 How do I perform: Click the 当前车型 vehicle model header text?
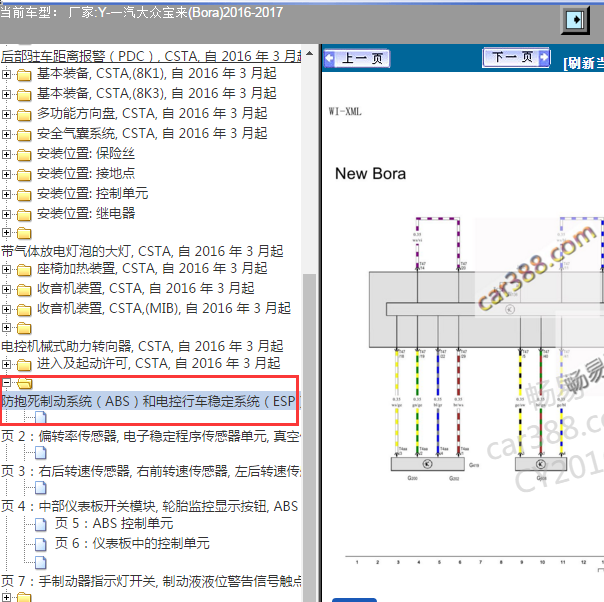pos(142,12)
